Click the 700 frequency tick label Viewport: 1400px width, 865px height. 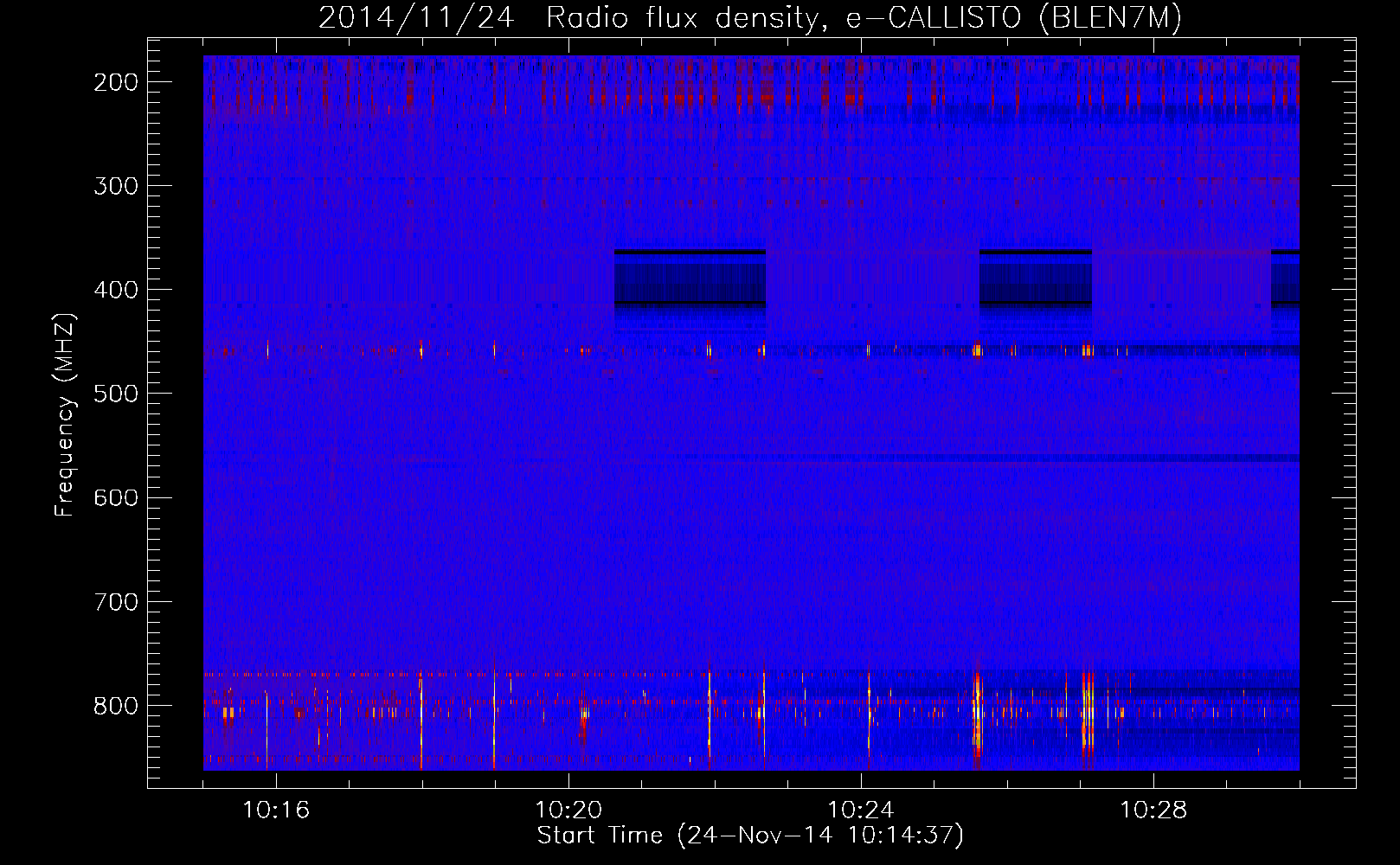click(x=116, y=601)
